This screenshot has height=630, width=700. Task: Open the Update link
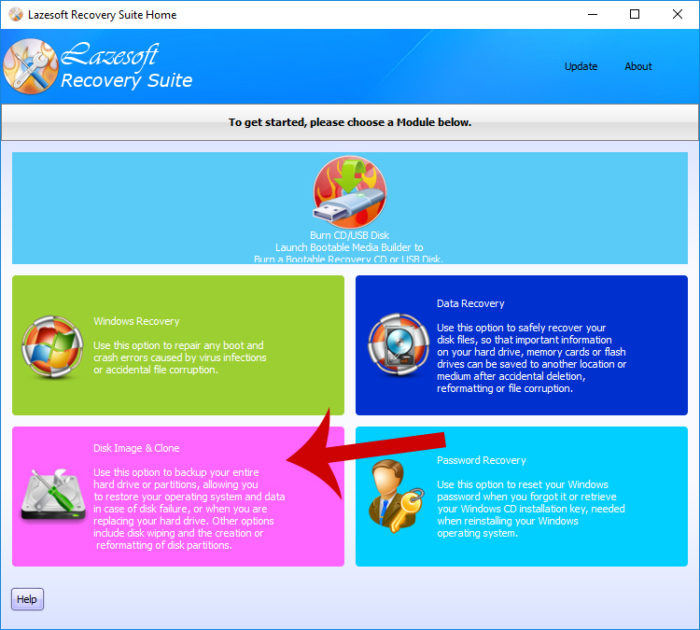click(x=581, y=67)
